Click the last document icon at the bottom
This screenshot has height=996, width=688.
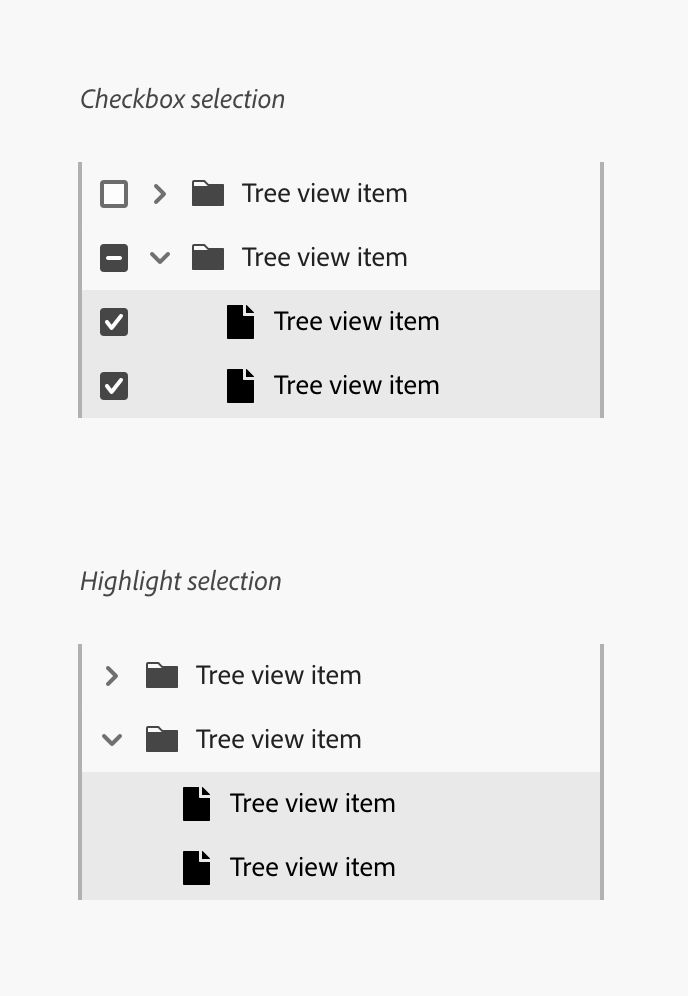195,867
